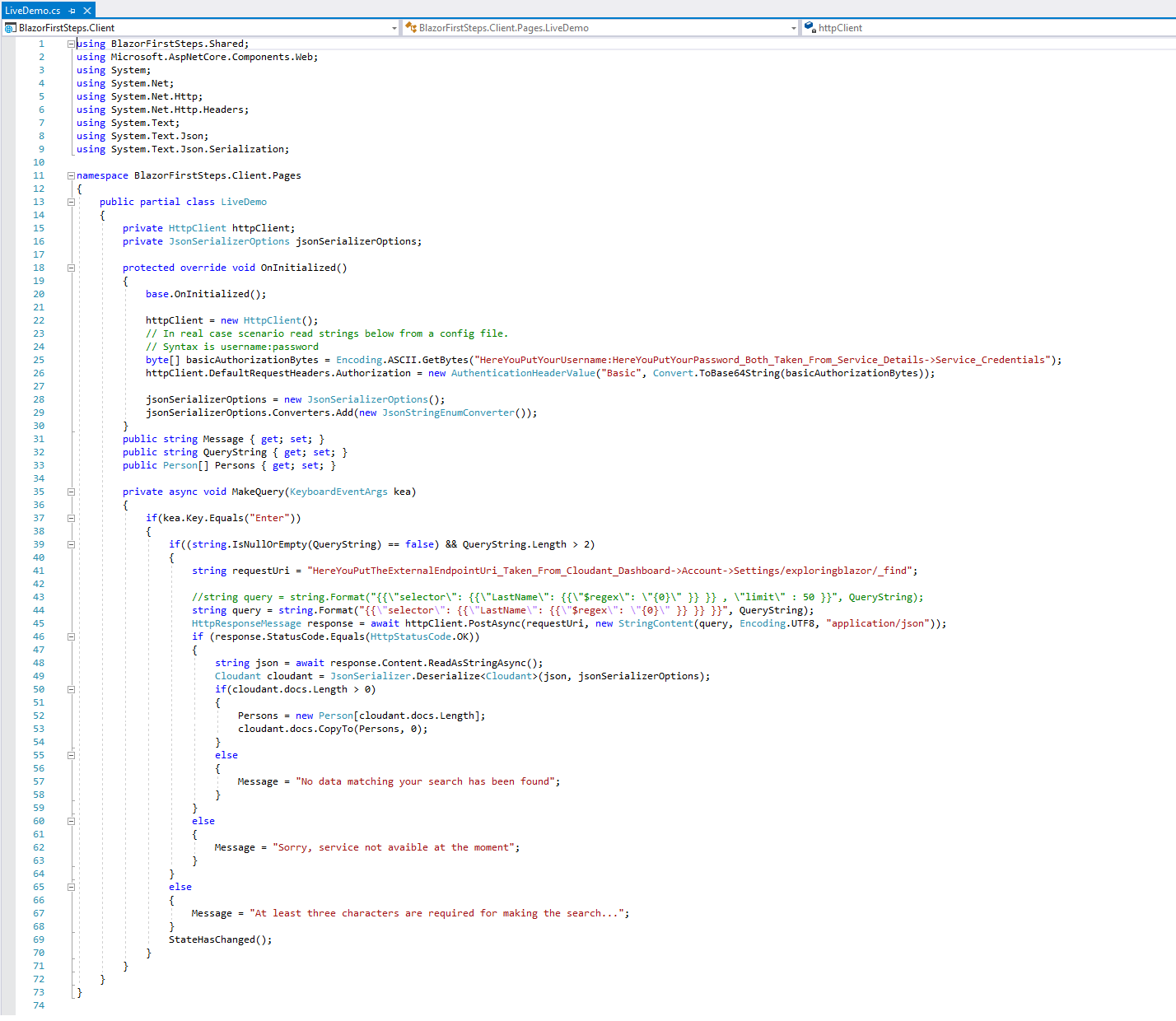Click line number 45 in the margin
This screenshot has width=1176, height=1021.
point(39,623)
